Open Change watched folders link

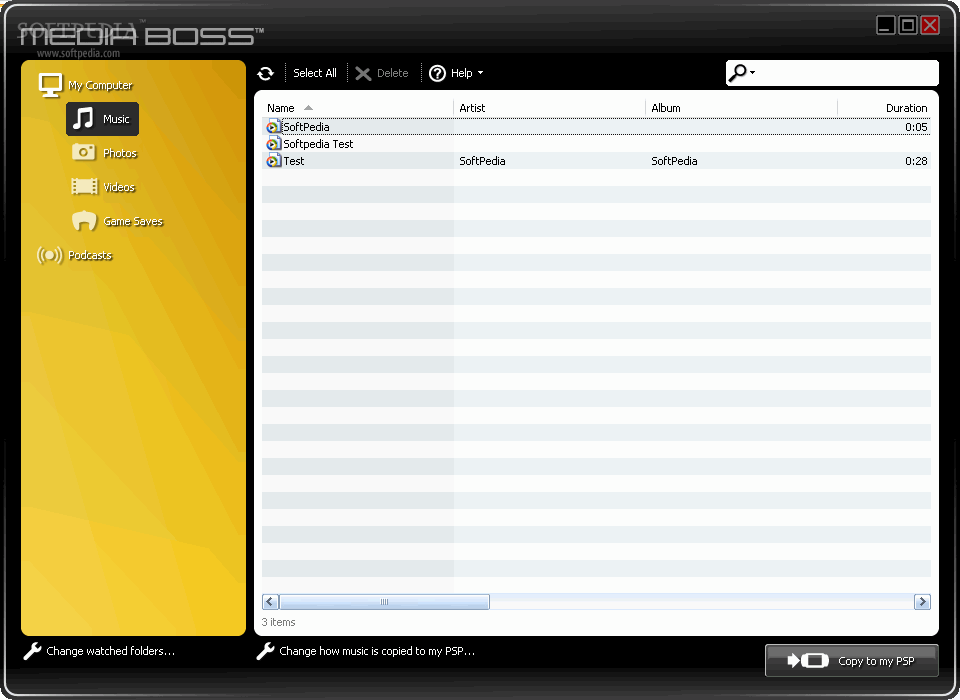tap(111, 651)
